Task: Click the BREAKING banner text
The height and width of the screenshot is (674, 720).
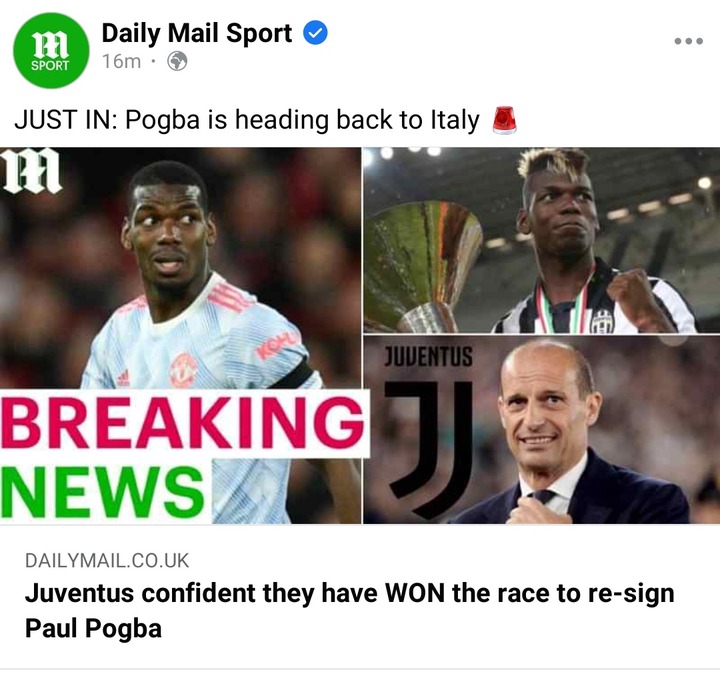Action: (x=184, y=423)
